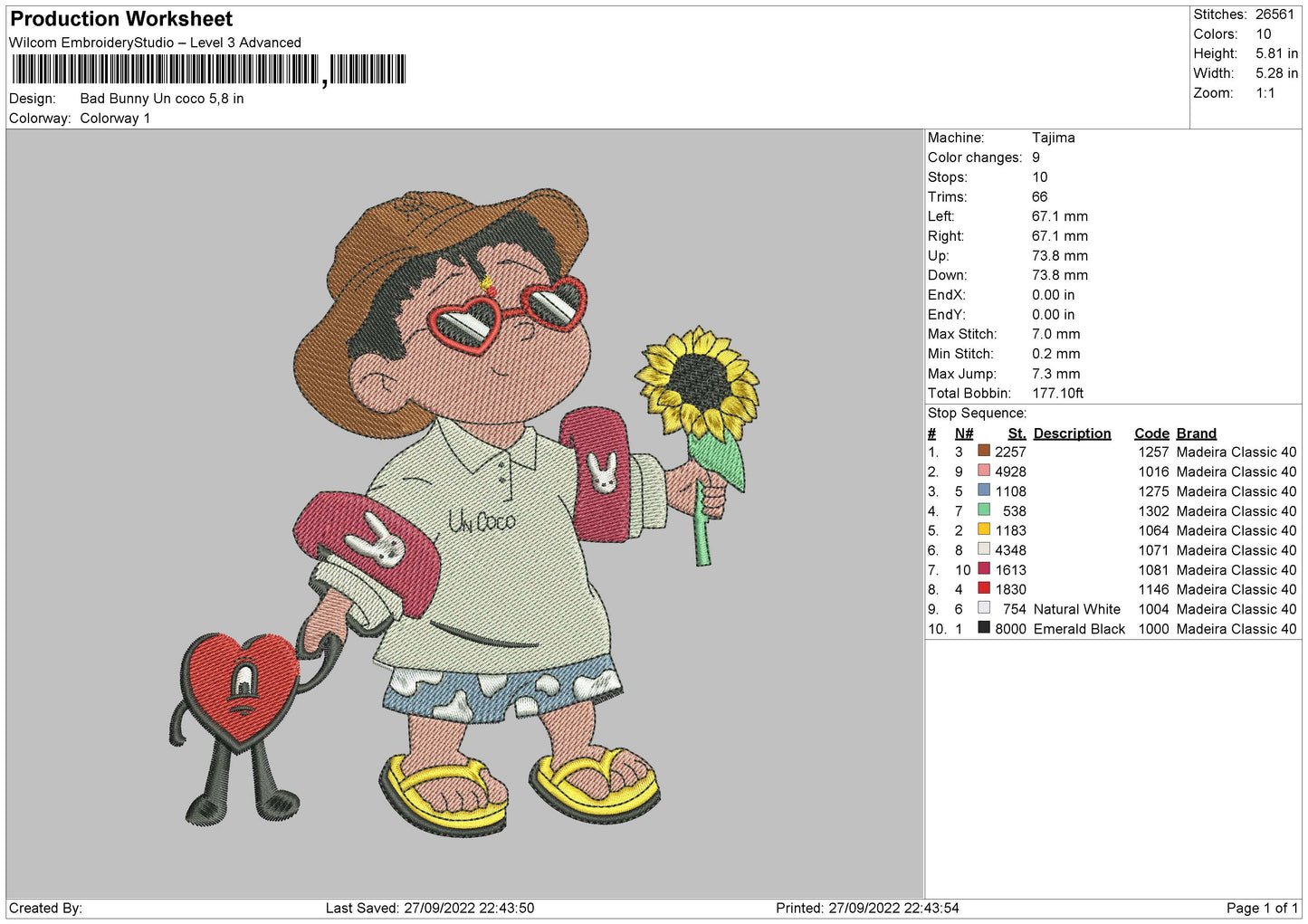Click the 'Page 1 of 1' indicator

tap(1263, 908)
